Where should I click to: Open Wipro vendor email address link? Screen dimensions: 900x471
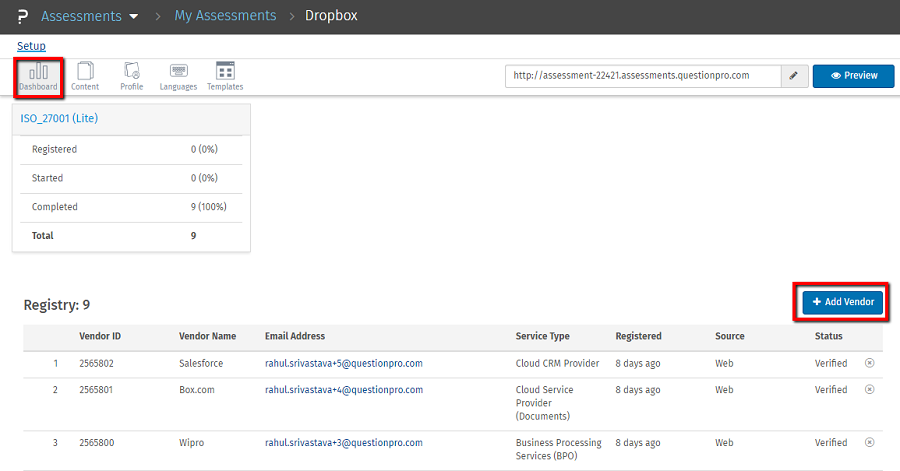(343, 442)
